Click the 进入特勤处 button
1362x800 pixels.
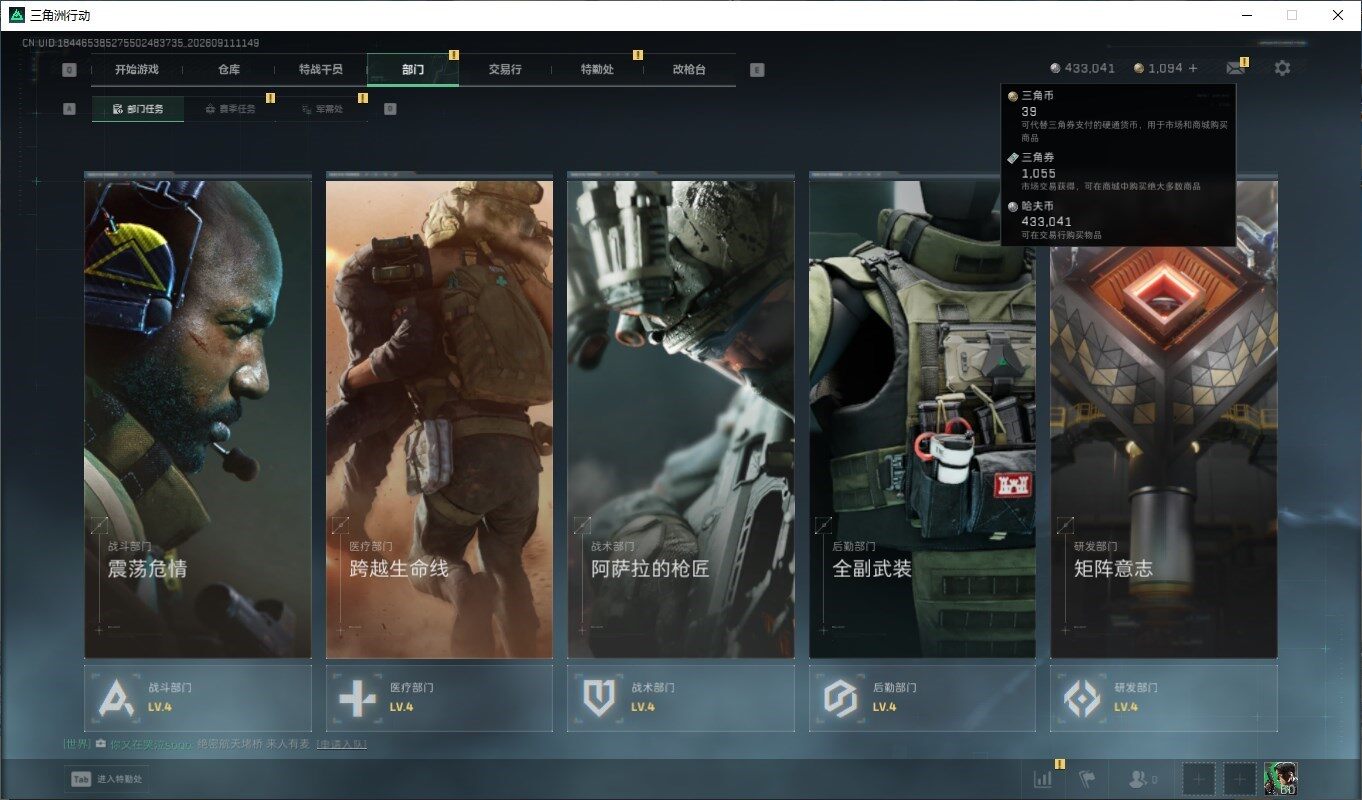[x=107, y=779]
